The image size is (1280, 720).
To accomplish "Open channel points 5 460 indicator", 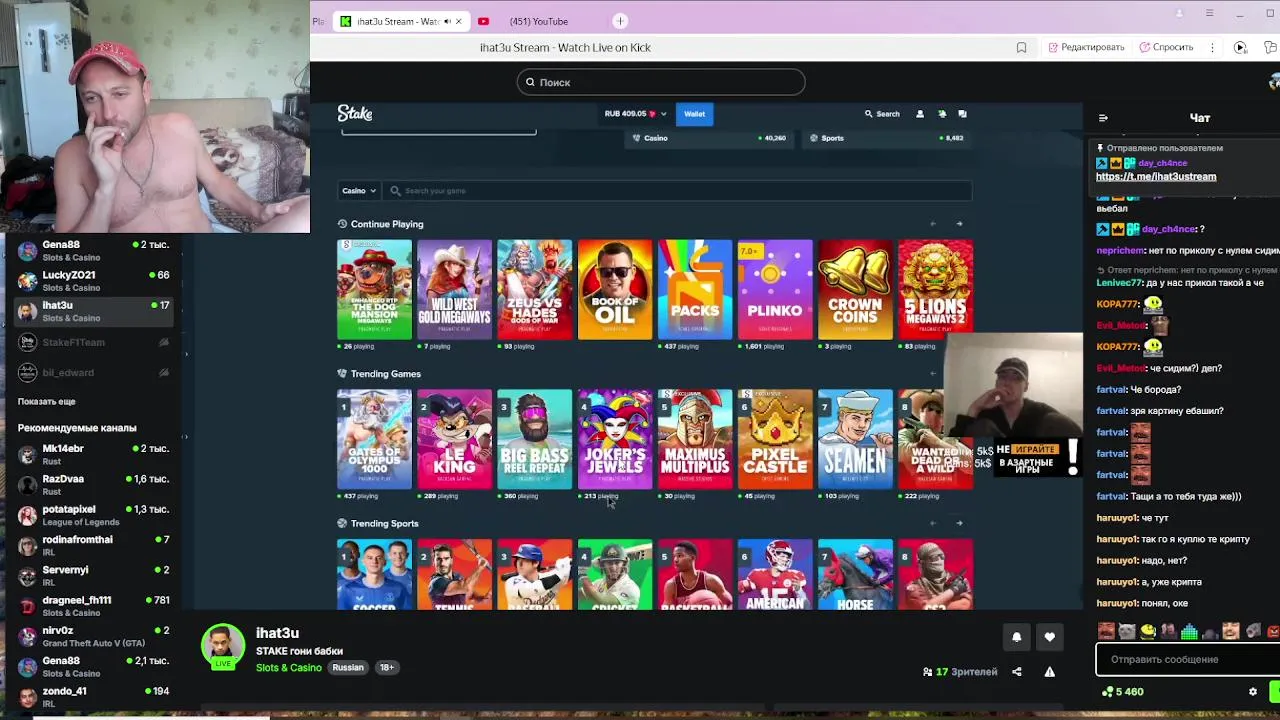I will (x=1123, y=691).
